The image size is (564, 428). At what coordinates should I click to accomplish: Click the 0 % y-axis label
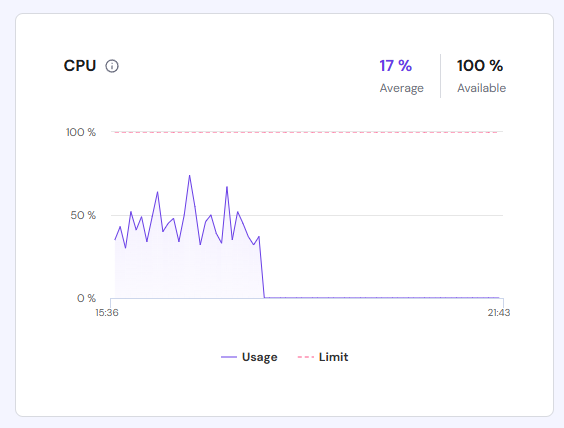tap(86, 298)
